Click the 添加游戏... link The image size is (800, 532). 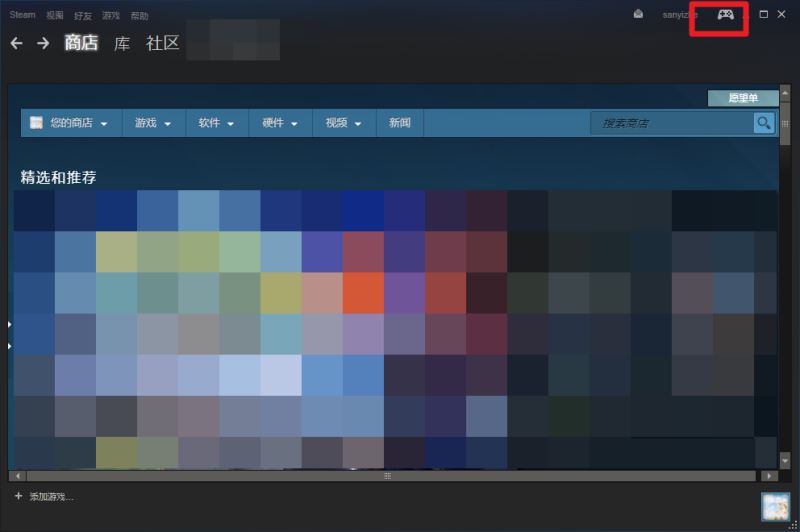52,497
